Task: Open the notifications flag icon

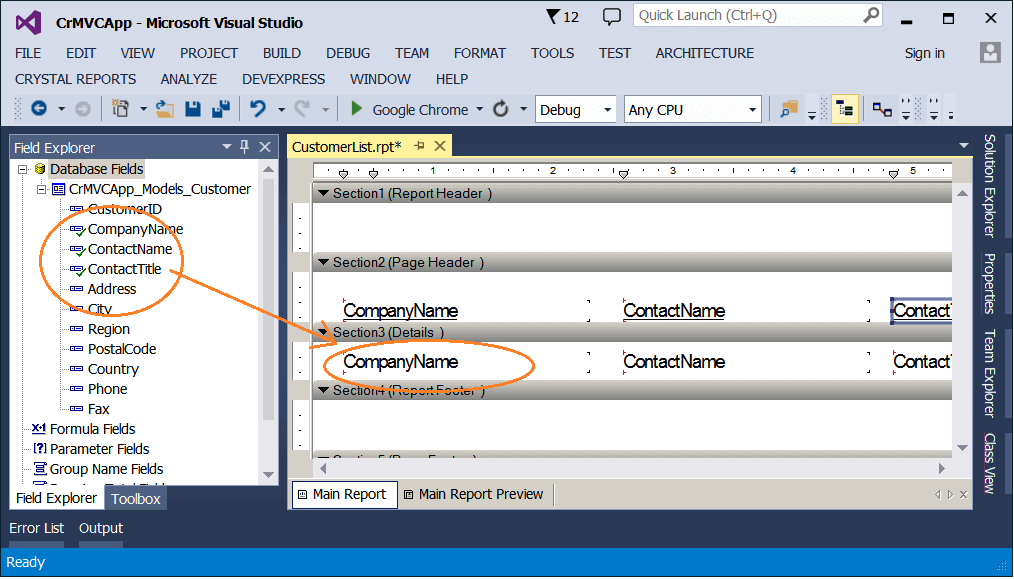Action: click(x=553, y=16)
